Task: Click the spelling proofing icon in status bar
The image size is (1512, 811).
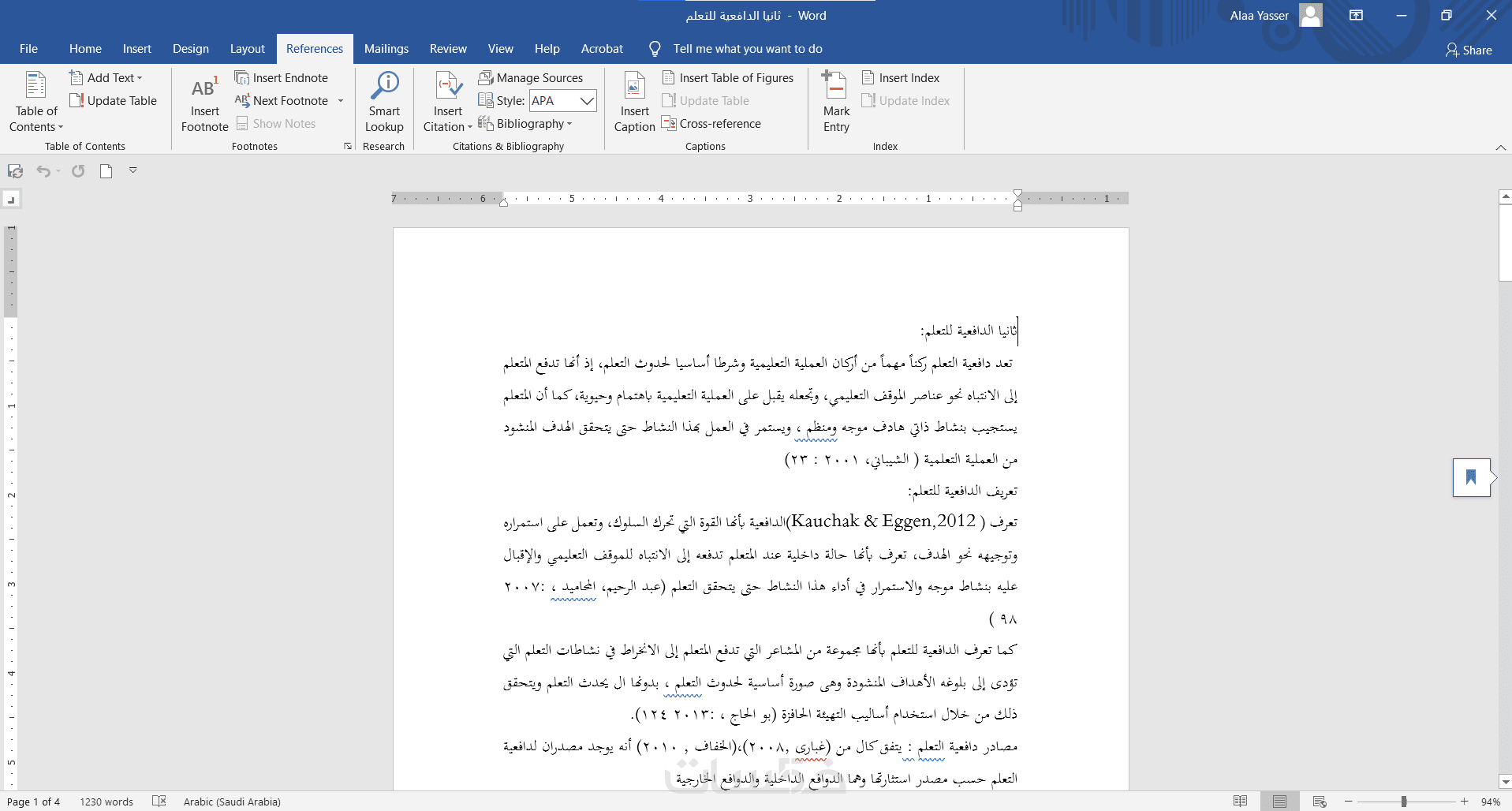Action: [159, 801]
